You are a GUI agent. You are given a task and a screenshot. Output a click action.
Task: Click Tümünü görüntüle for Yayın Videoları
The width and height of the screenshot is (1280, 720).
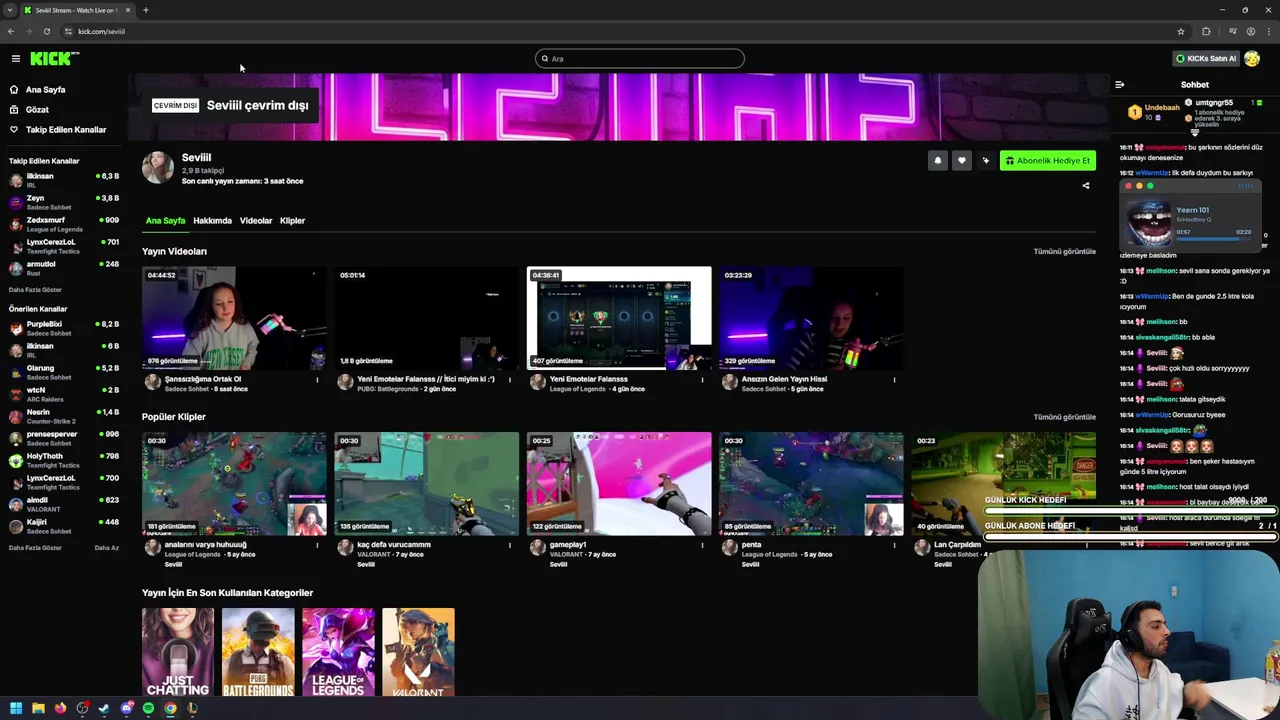(1064, 252)
